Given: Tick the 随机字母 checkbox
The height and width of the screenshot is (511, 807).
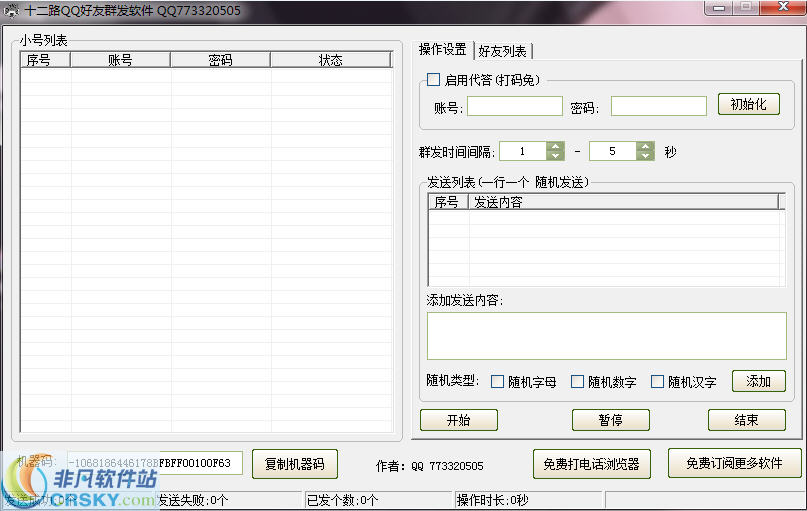Looking at the screenshot, I should pos(497,381).
